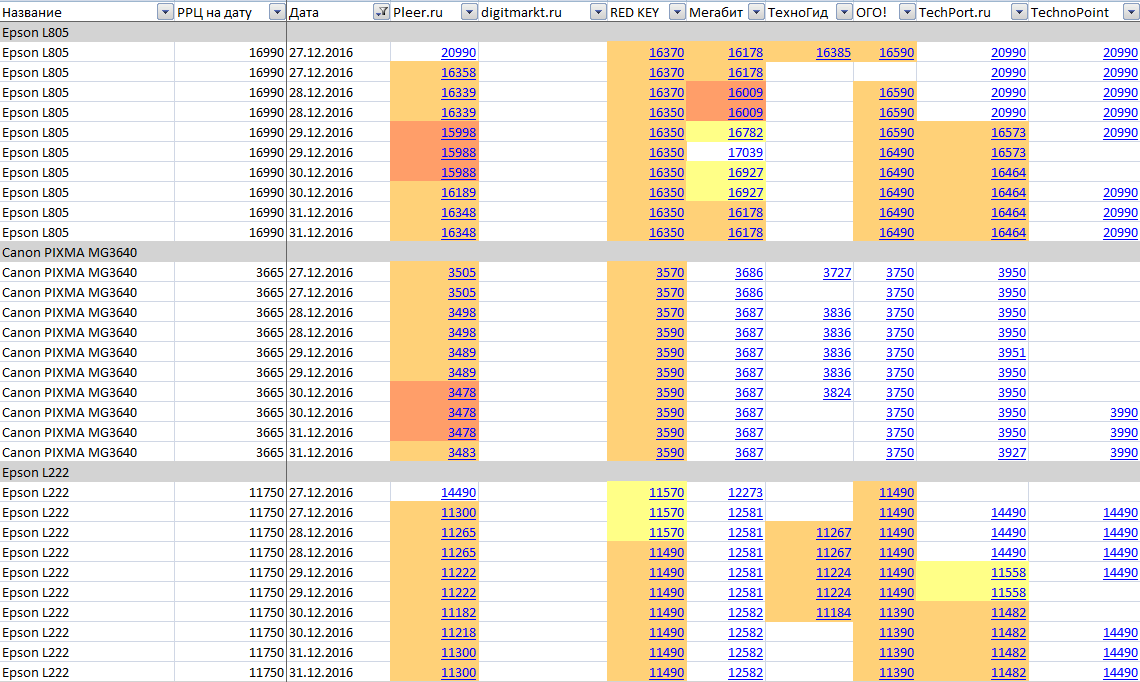Open the 3951 TechPort.ru price link

(x=1011, y=353)
